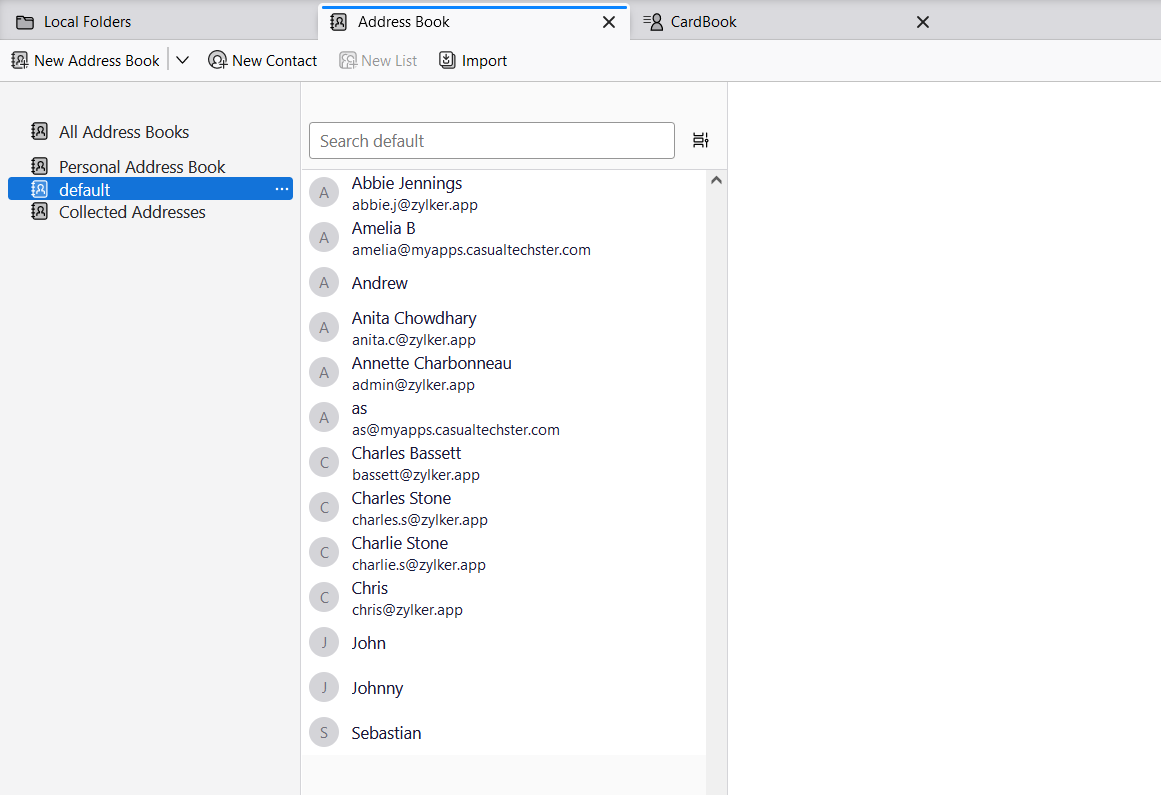Close the Address Book tab
The image size is (1161, 795).
609,22
